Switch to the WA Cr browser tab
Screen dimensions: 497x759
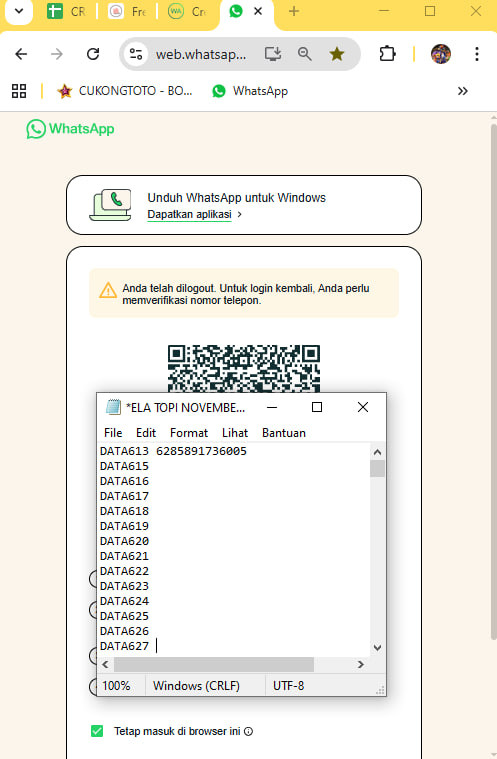click(x=187, y=11)
